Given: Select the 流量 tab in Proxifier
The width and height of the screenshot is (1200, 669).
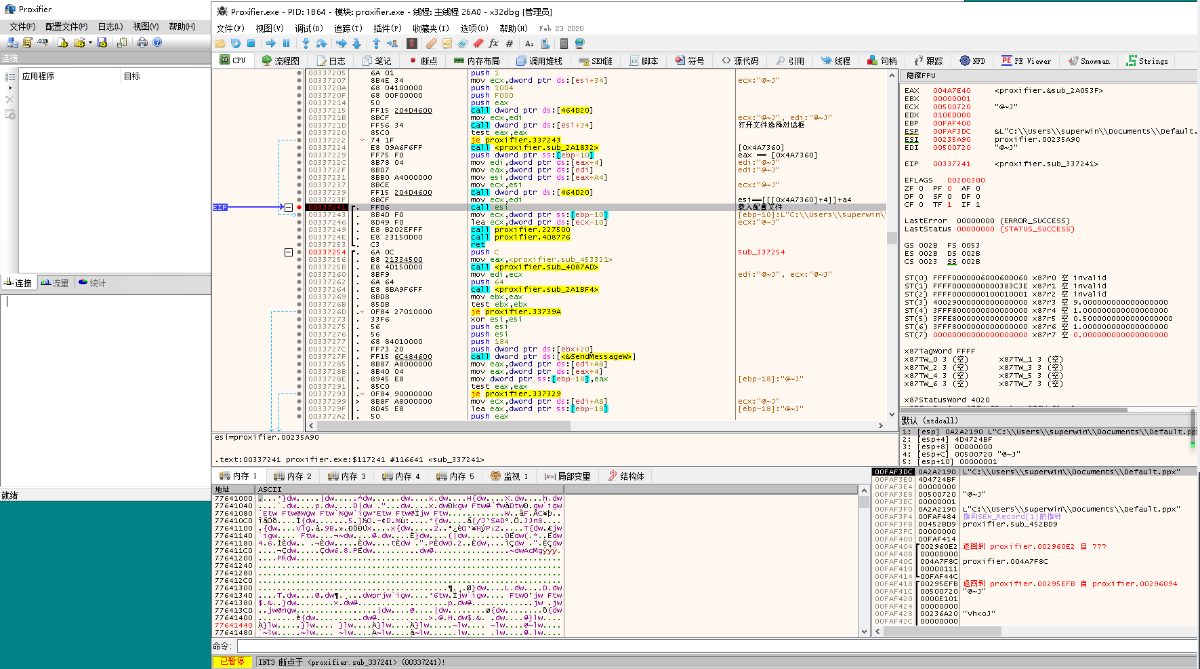Looking at the screenshot, I should click(56, 283).
